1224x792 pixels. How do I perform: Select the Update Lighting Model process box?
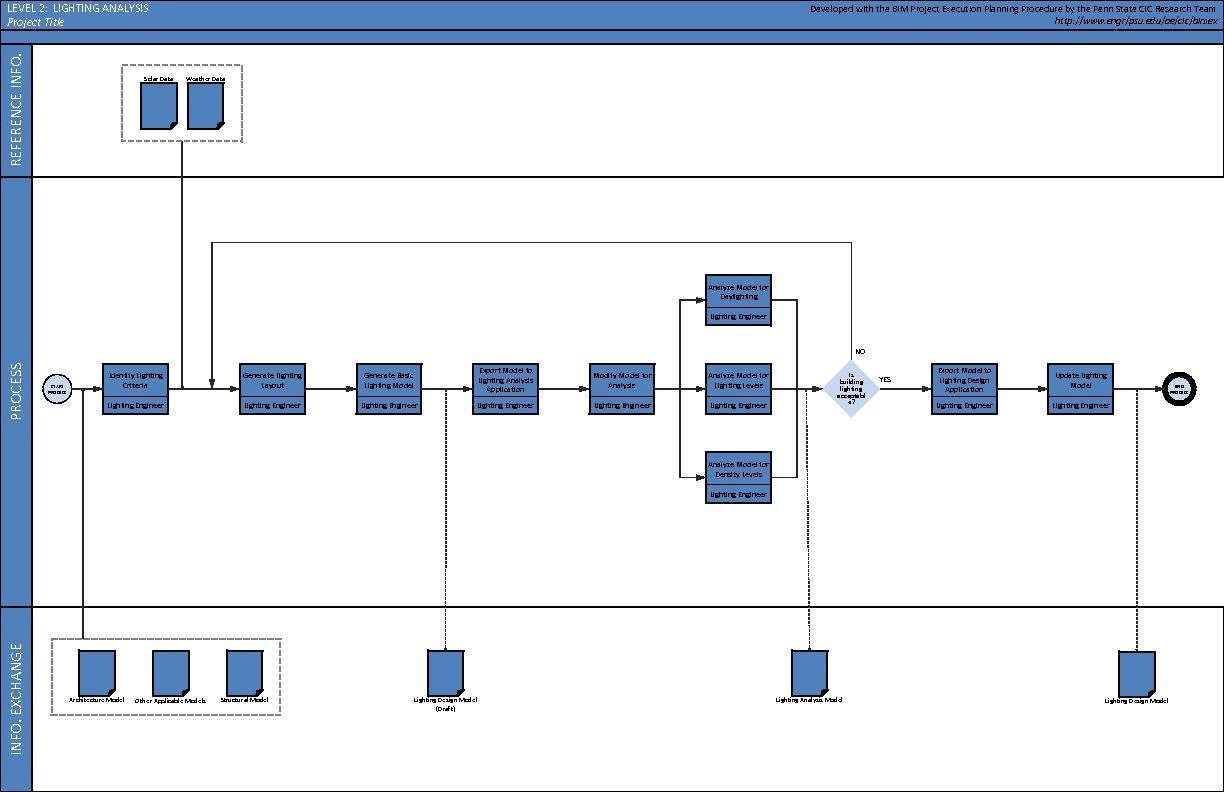pyautogui.click(x=1081, y=388)
